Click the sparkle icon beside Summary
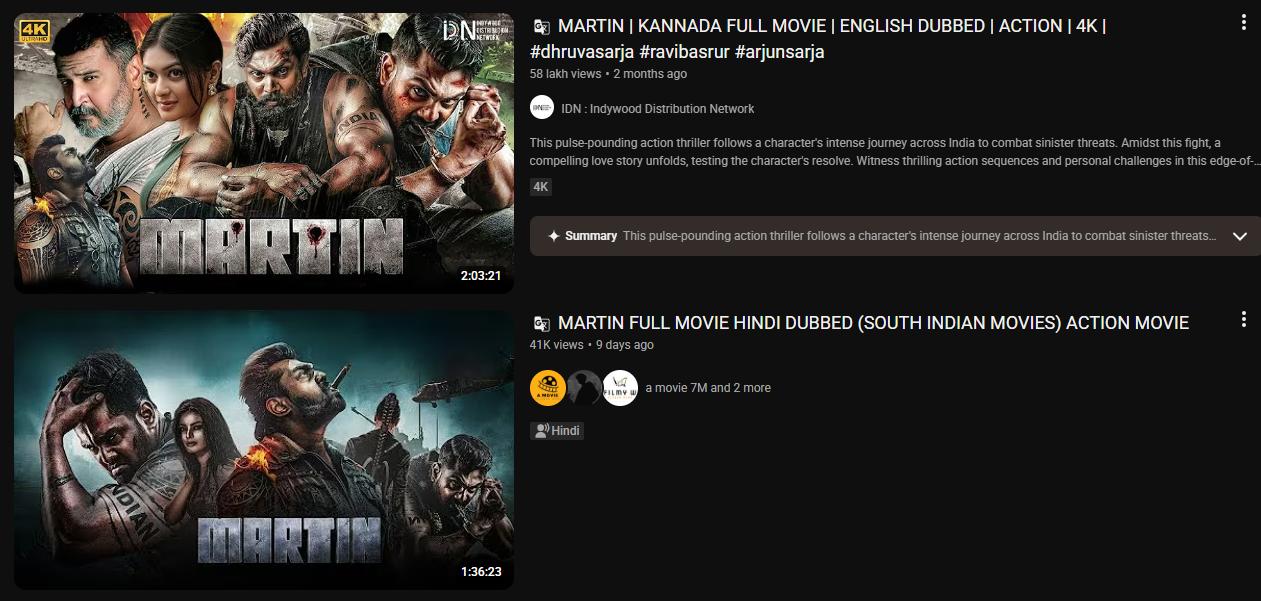This screenshot has width=1261, height=601. coord(553,236)
